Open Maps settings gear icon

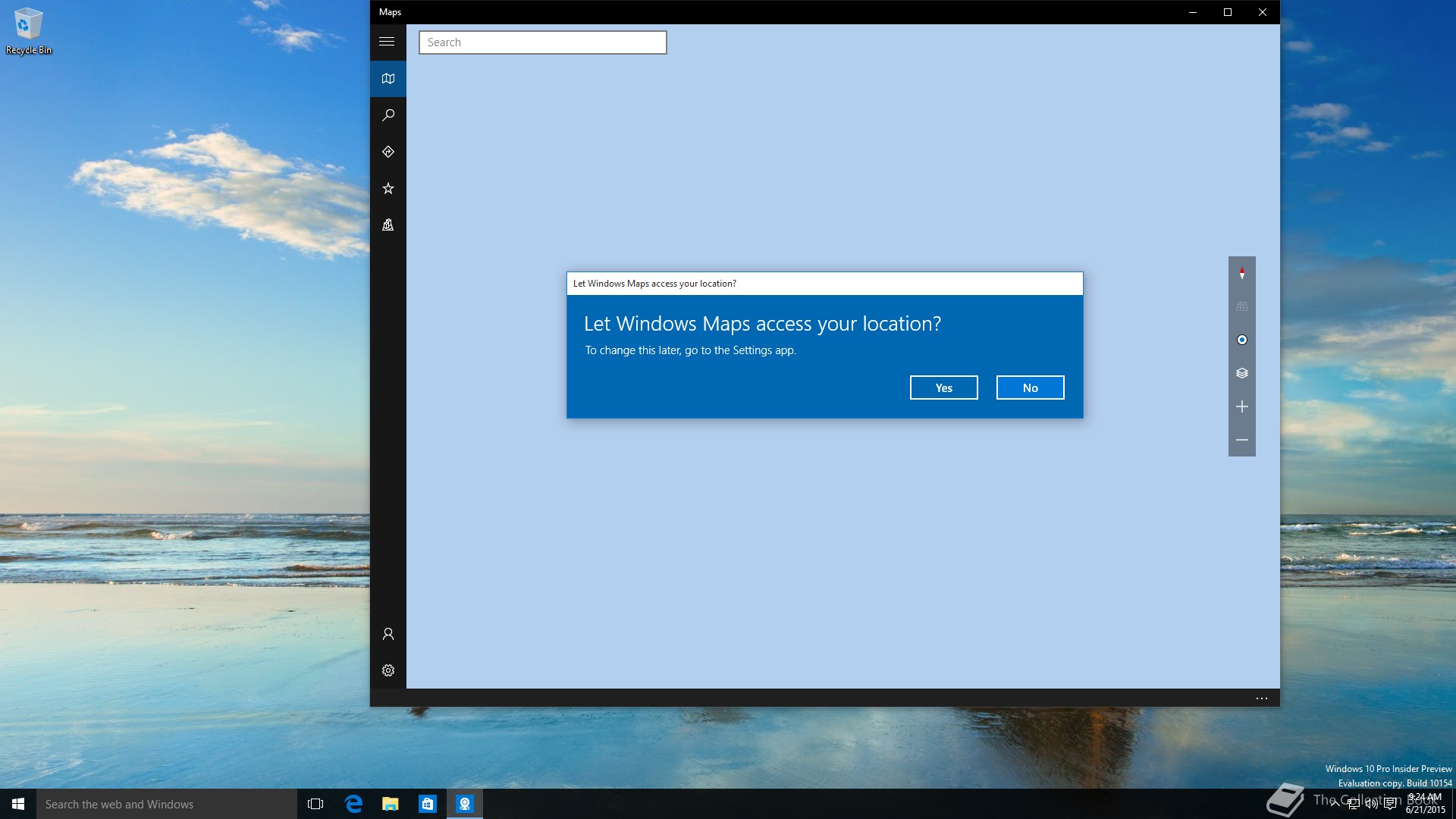point(388,670)
